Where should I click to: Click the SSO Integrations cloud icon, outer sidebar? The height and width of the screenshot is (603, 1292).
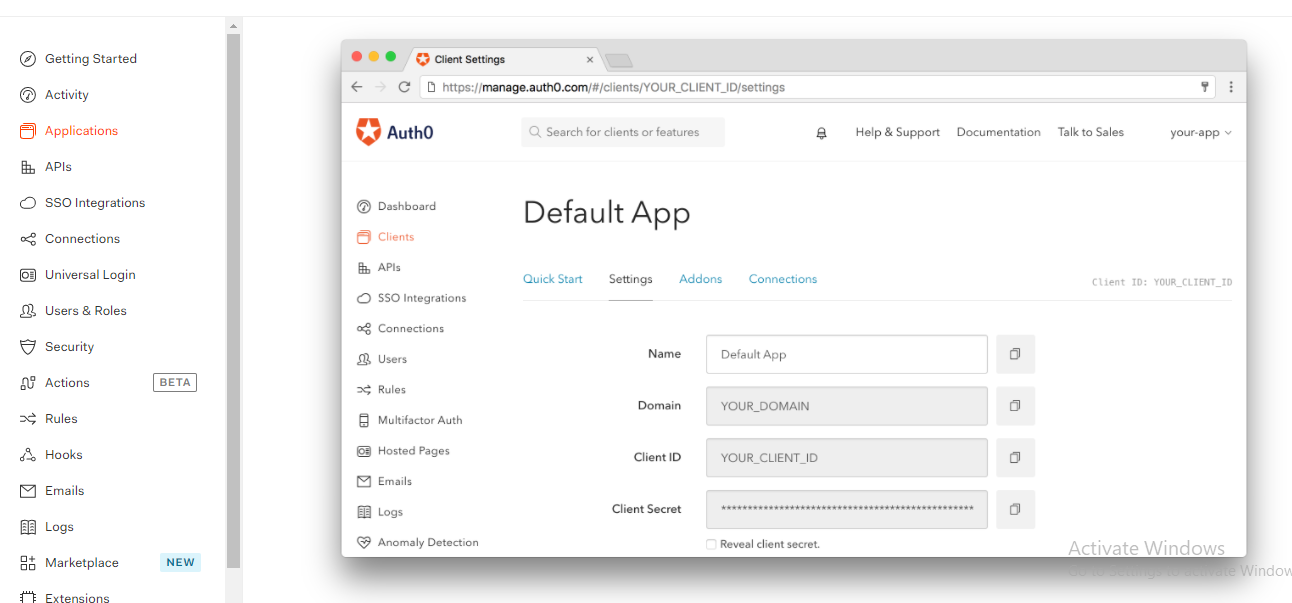pos(28,203)
